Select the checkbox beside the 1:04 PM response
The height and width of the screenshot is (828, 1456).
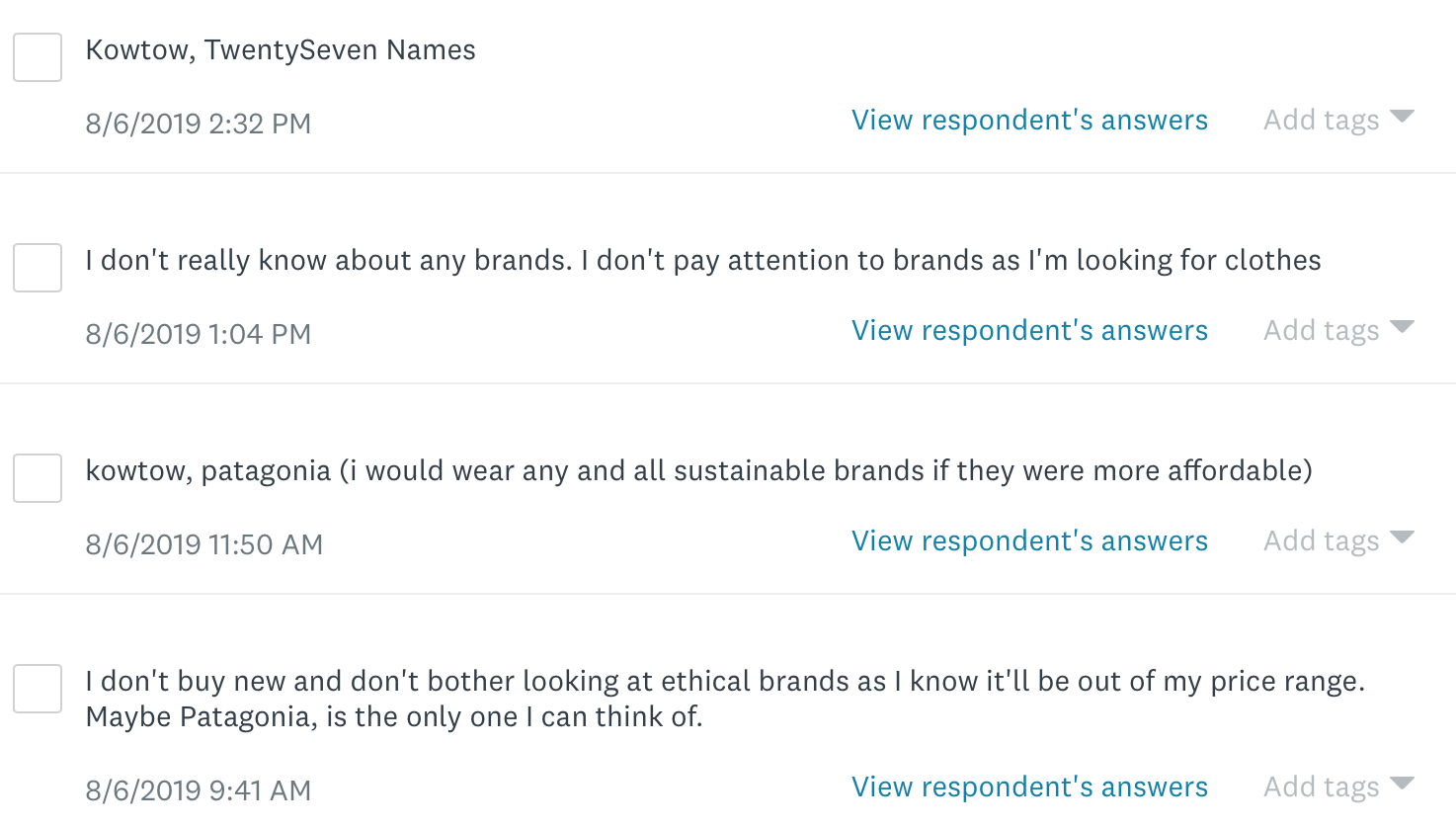point(38,268)
